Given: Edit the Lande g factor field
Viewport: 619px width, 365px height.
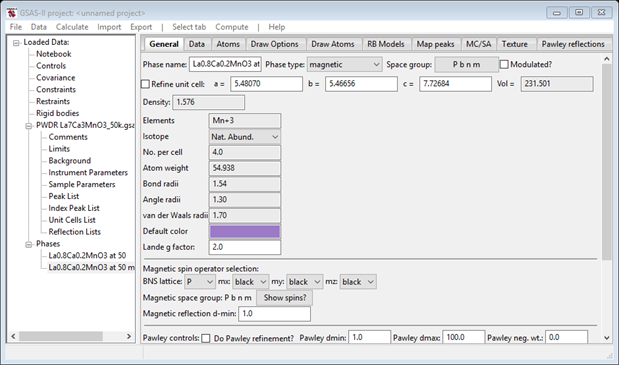Looking at the screenshot, I should click(x=245, y=247).
